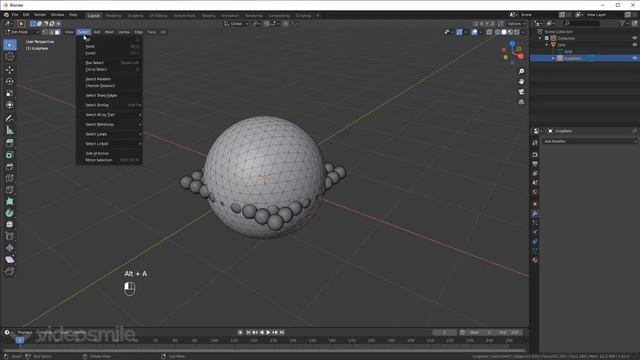640x360 pixels.
Task: Open the Active Tool properties tab
Action: (x=535, y=143)
